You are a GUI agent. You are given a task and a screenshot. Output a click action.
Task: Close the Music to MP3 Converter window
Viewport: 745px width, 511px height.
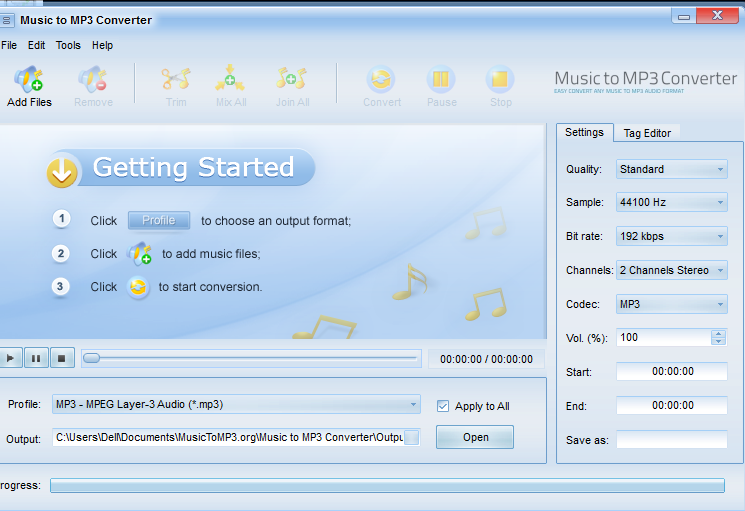717,16
